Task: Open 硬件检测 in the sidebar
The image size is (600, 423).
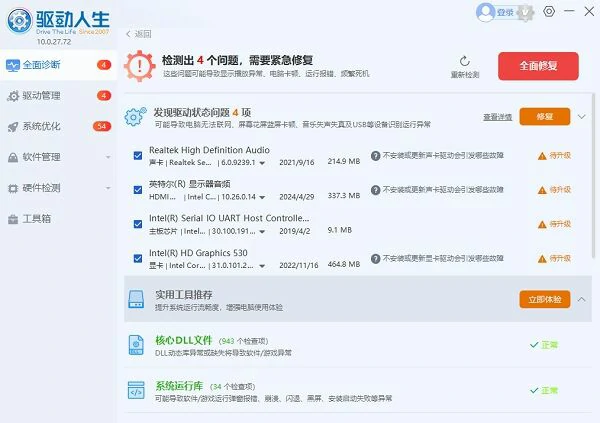Action: pyautogui.click(x=58, y=188)
